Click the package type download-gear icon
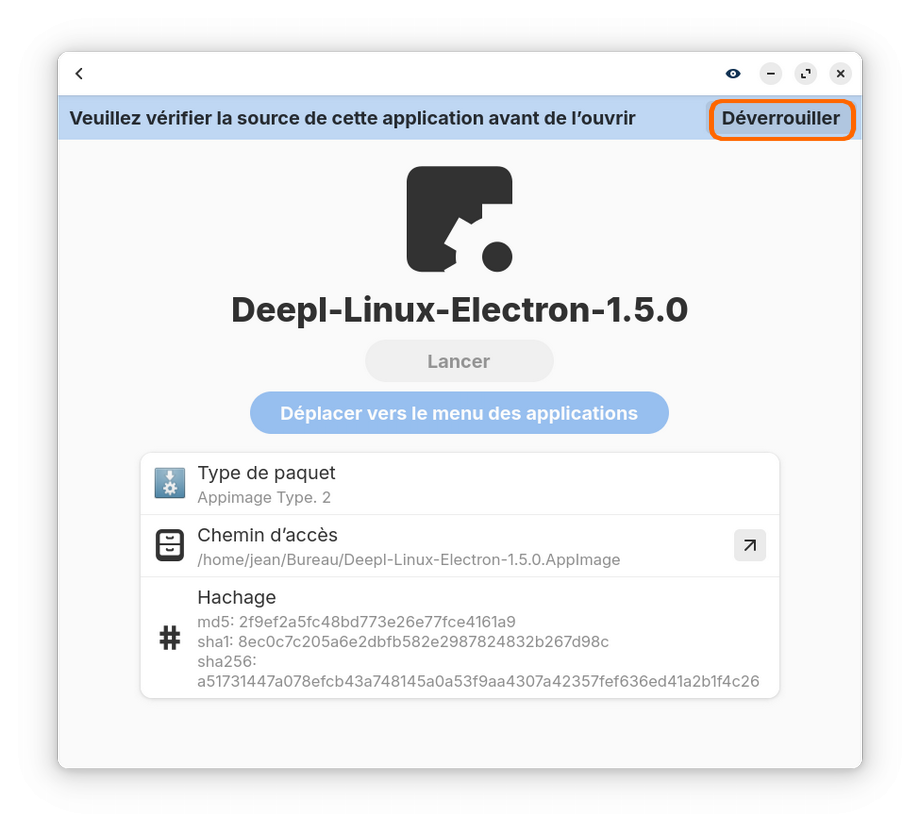 coord(170,483)
